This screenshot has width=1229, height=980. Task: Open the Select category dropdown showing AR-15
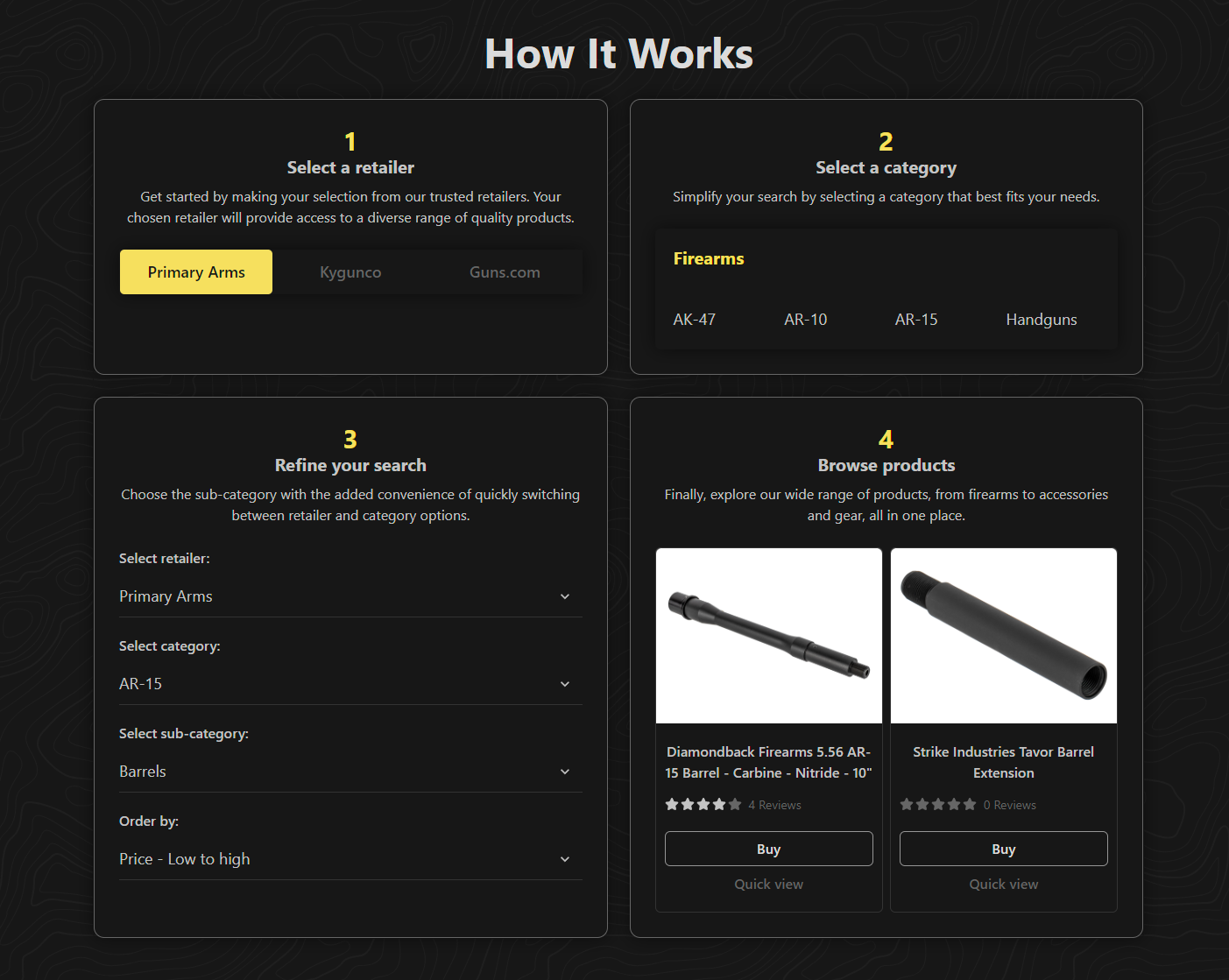350,684
